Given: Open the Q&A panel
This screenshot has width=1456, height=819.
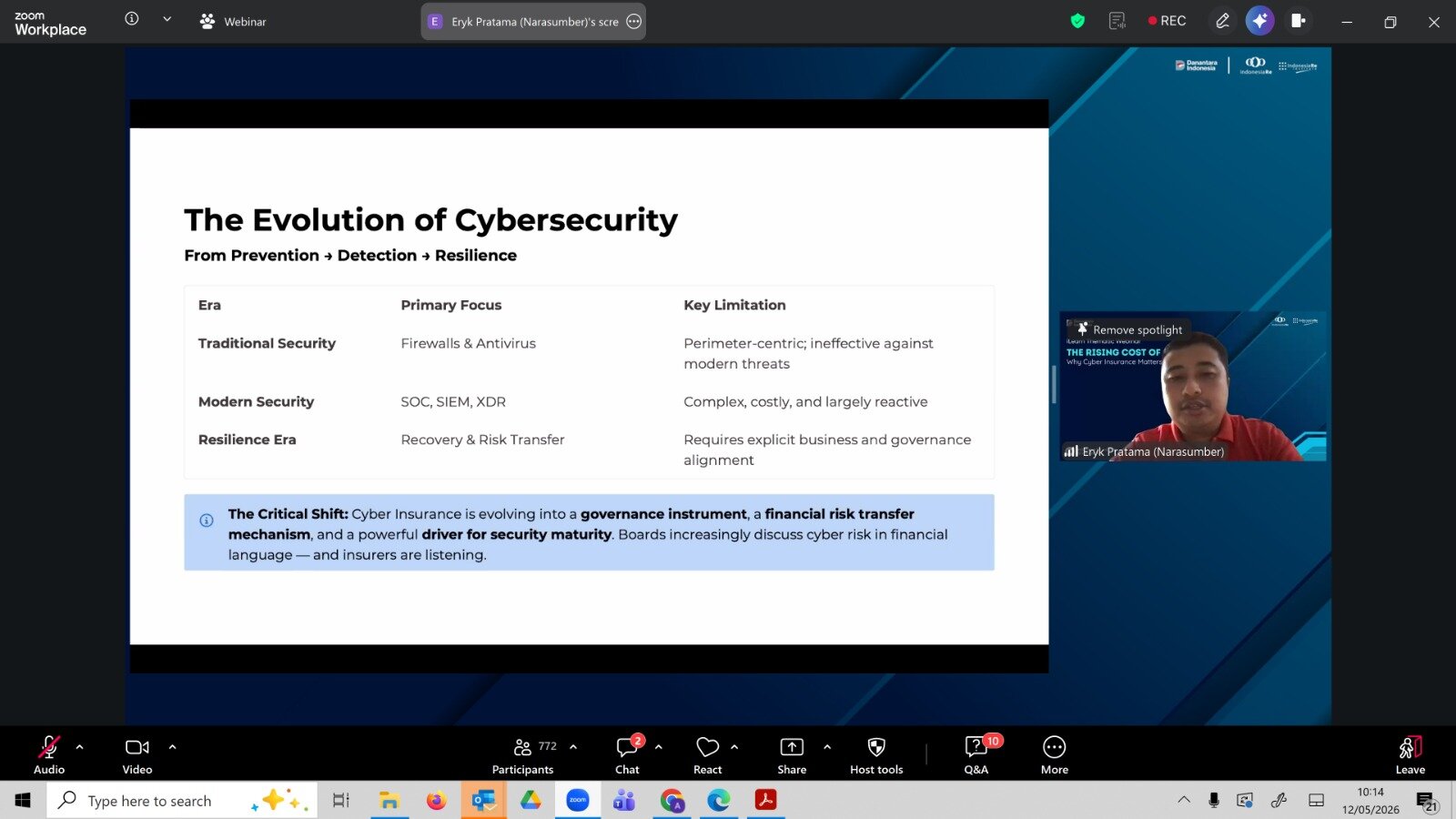Looking at the screenshot, I should 976,754.
